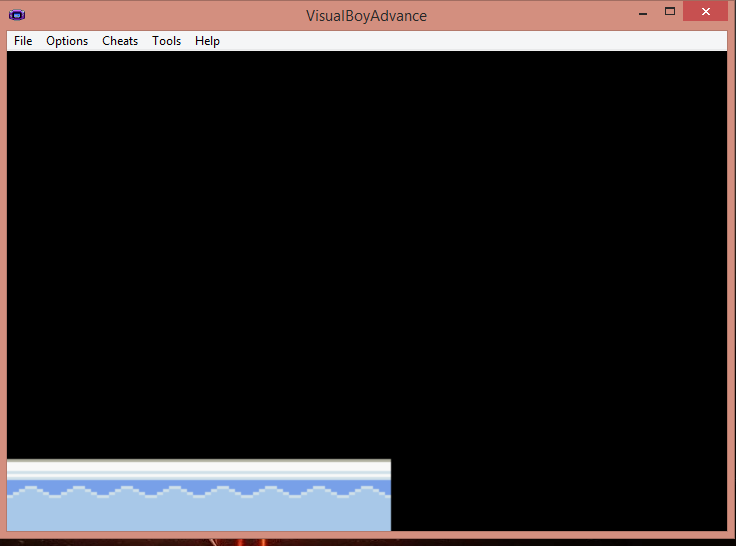Open the Options menu

click(67, 41)
